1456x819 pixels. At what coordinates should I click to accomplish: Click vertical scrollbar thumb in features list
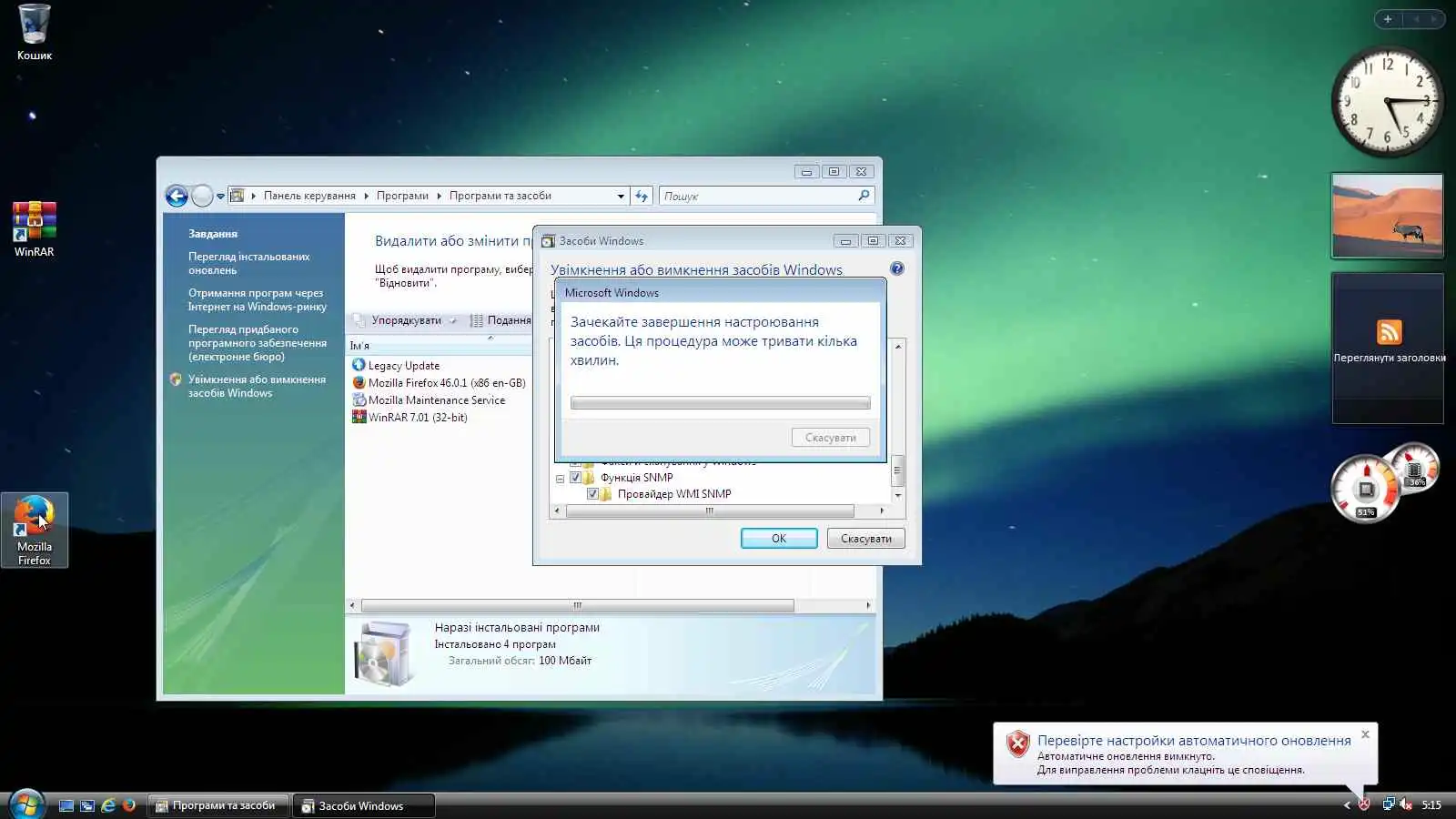click(897, 470)
